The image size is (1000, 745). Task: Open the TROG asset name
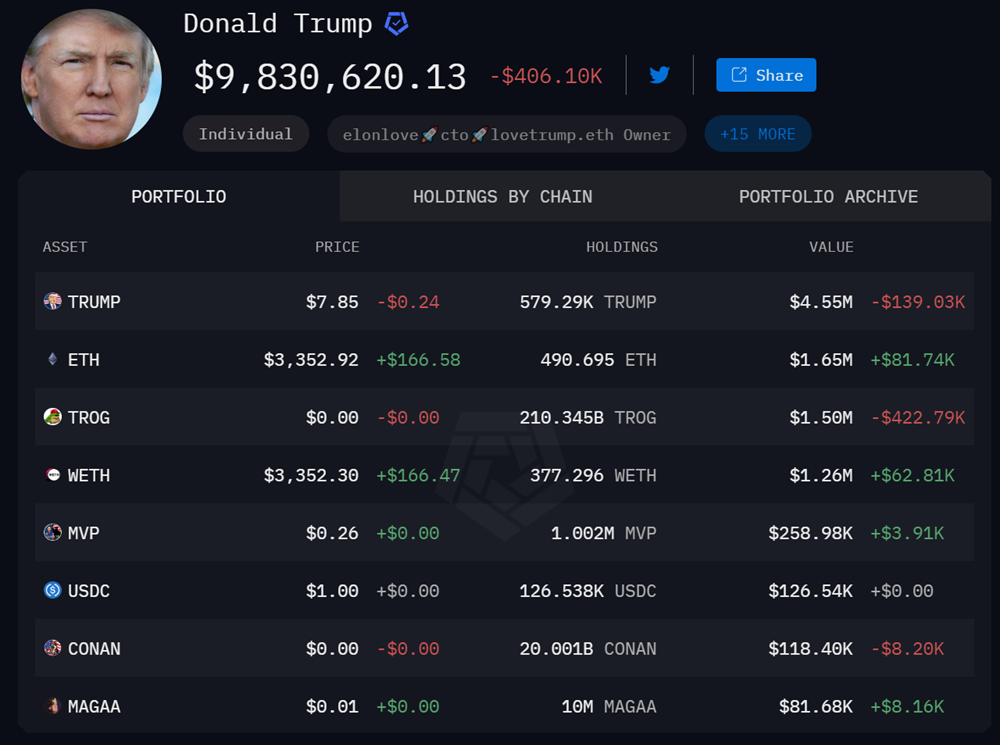[x=89, y=418]
